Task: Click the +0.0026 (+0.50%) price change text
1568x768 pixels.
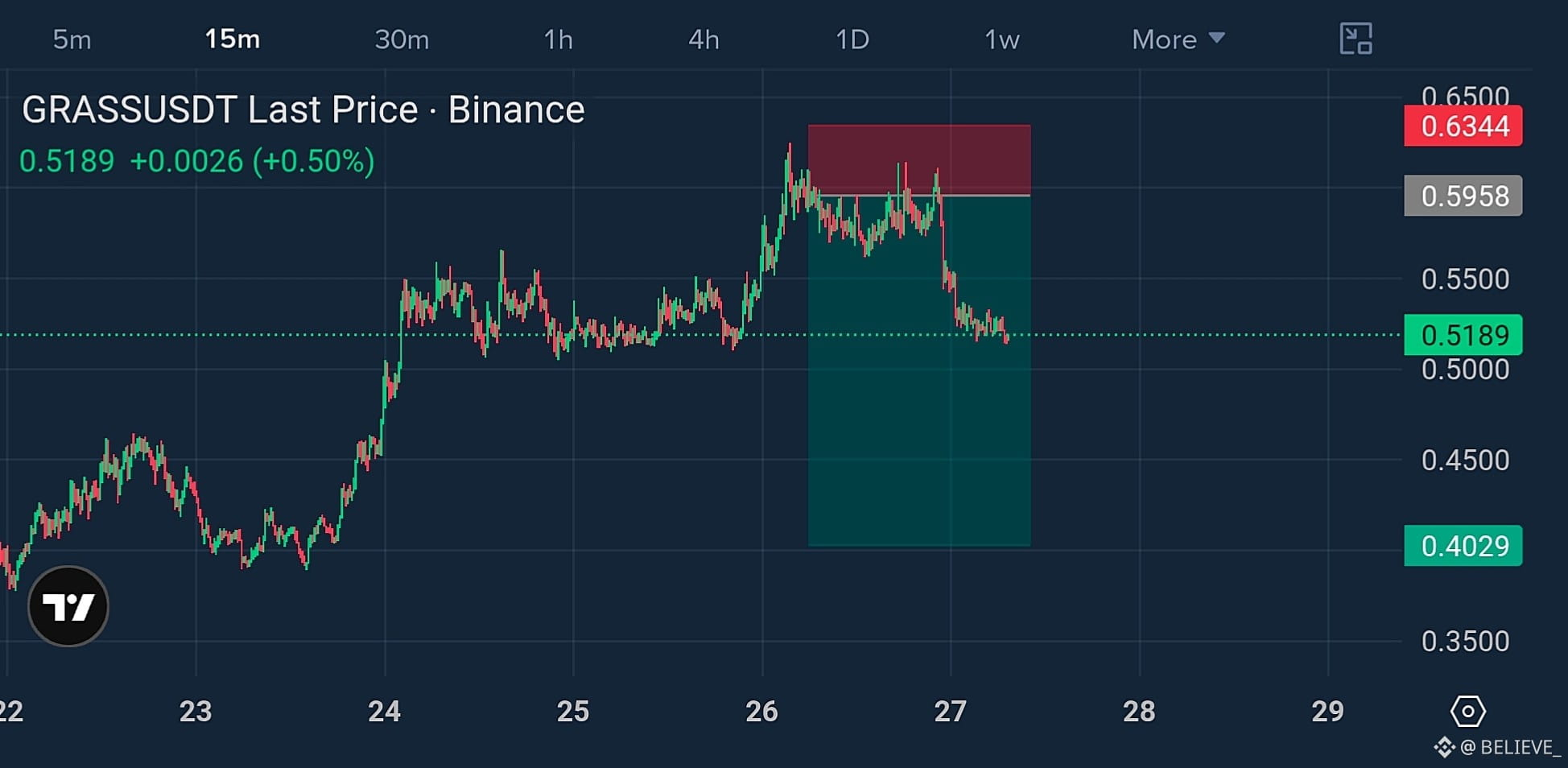Action: (252, 161)
